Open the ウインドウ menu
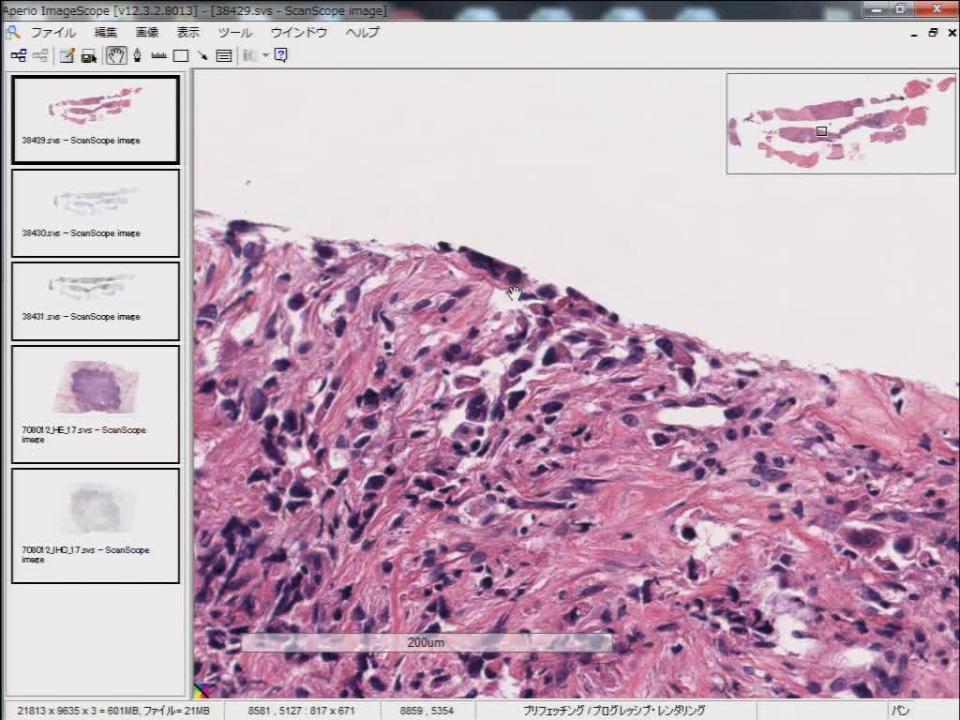 (298, 32)
